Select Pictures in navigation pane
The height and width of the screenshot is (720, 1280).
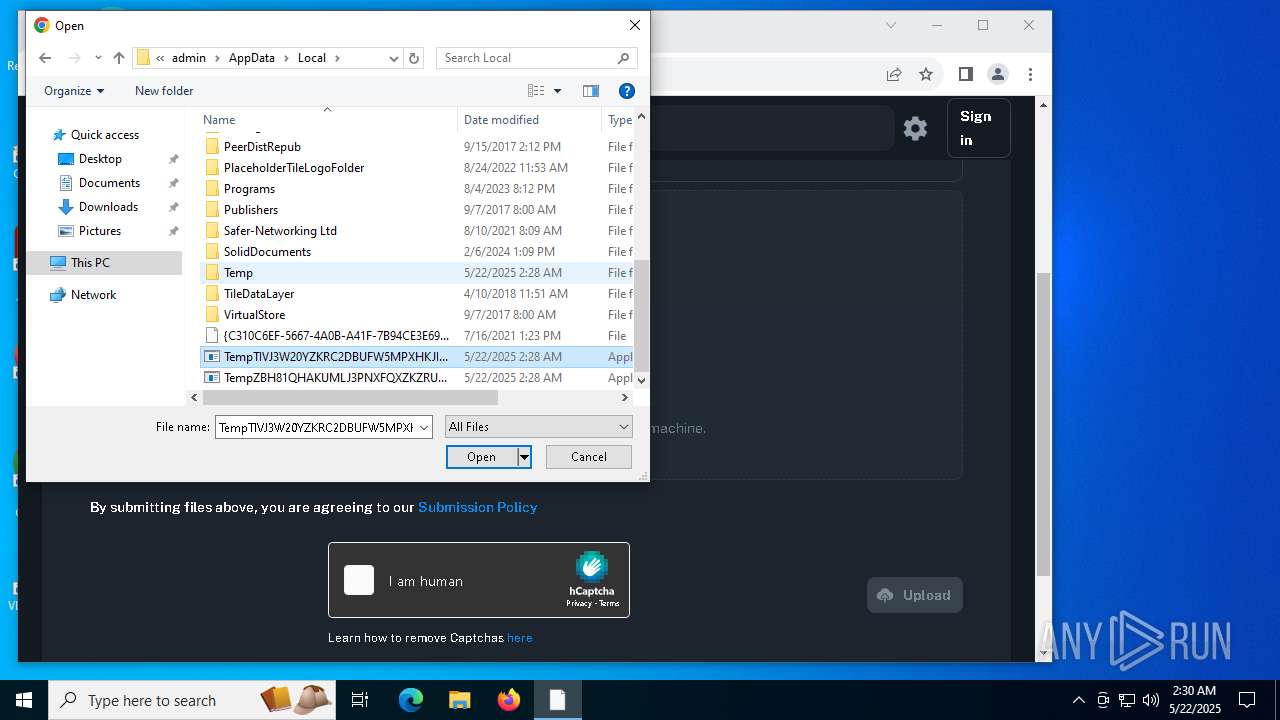pyautogui.click(x=100, y=231)
